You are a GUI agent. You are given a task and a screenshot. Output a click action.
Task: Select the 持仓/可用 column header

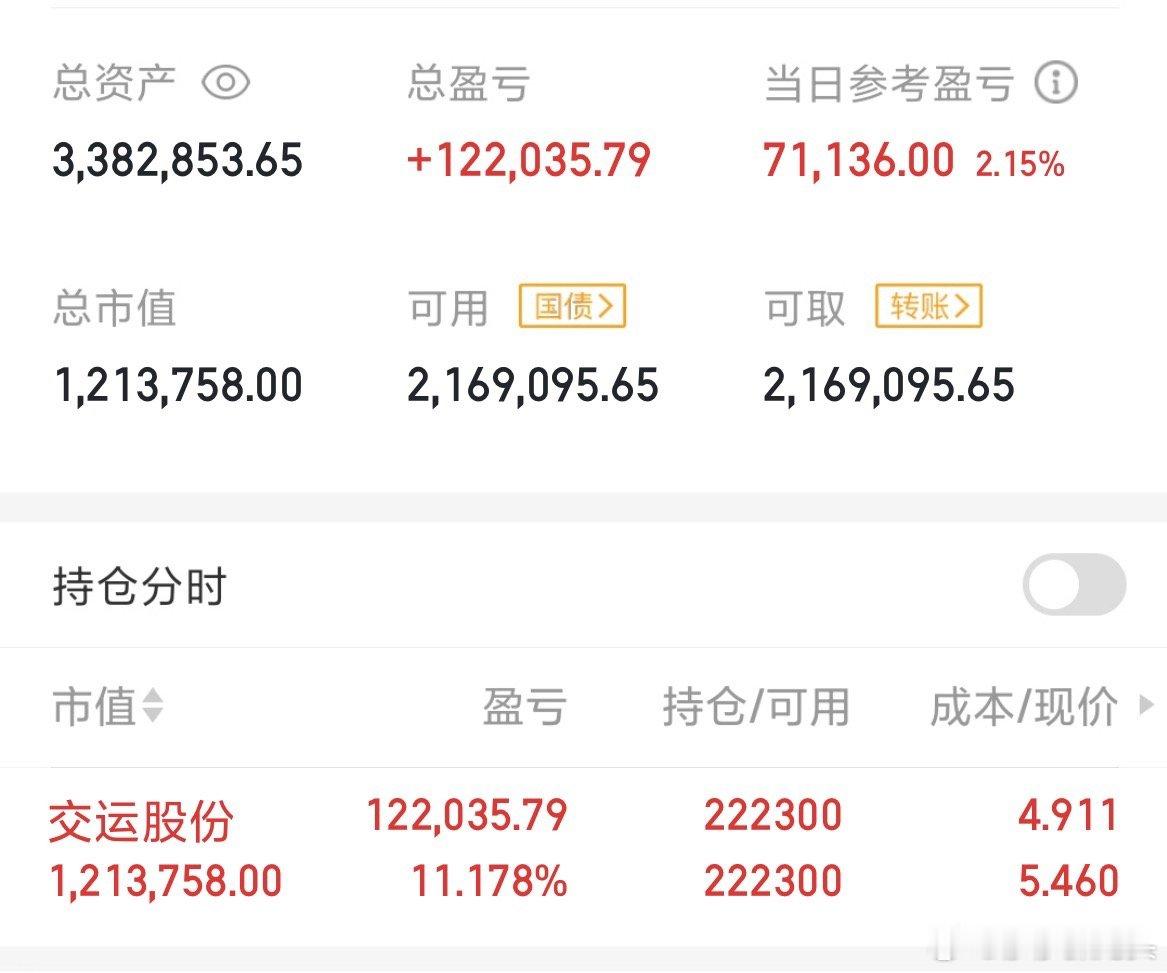(756, 706)
